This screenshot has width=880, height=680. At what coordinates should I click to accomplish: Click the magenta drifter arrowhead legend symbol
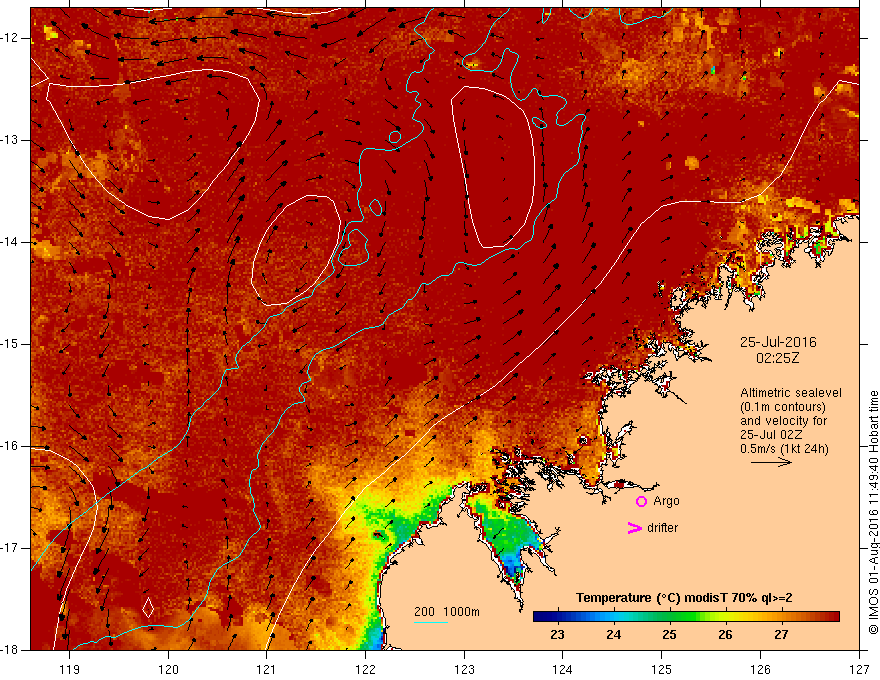coord(634,528)
